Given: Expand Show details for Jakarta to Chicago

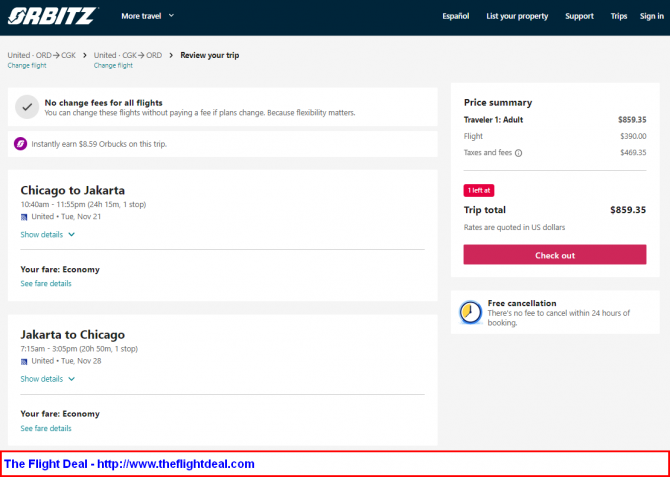Looking at the screenshot, I should pos(47,379).
